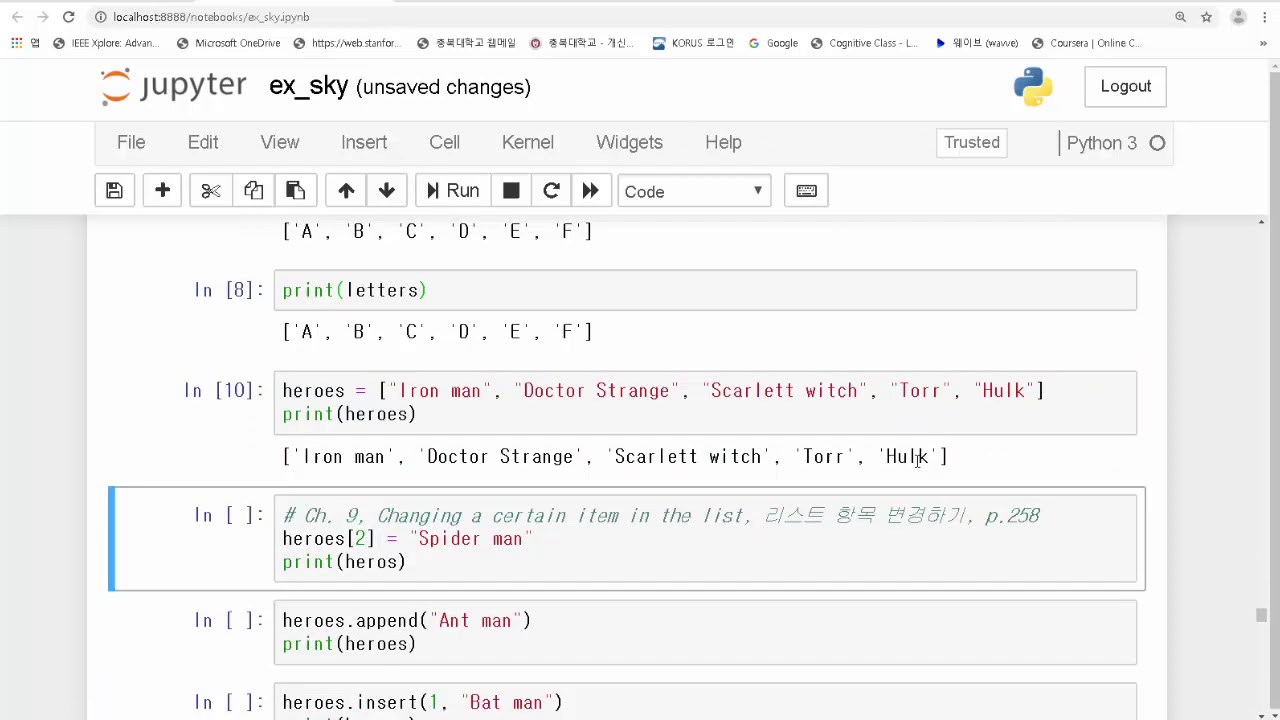Click the save and checkpoint icon
The width and height of the screenshot is (1280, 720).
(114, 191)
